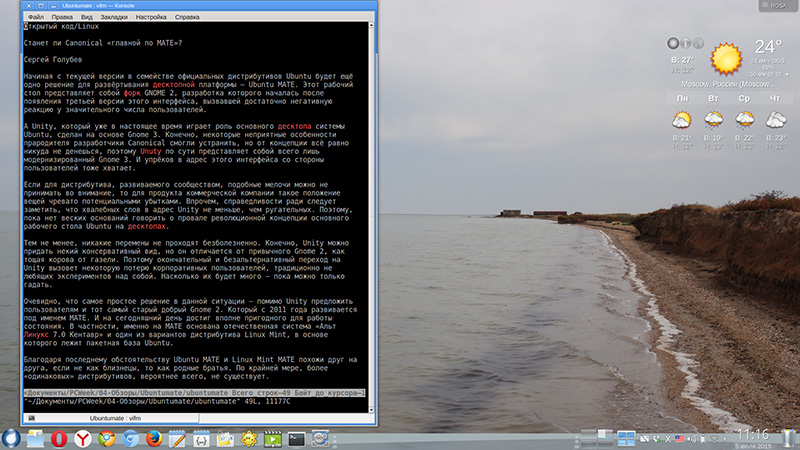Open the notepad with pencil editor icon
Viewport: 800px width, 450px height.
coord(178,439)
